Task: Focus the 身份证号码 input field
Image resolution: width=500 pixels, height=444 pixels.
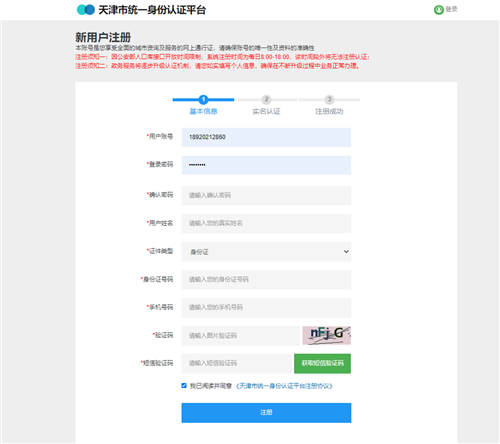Action: click(x=266, y=279)
